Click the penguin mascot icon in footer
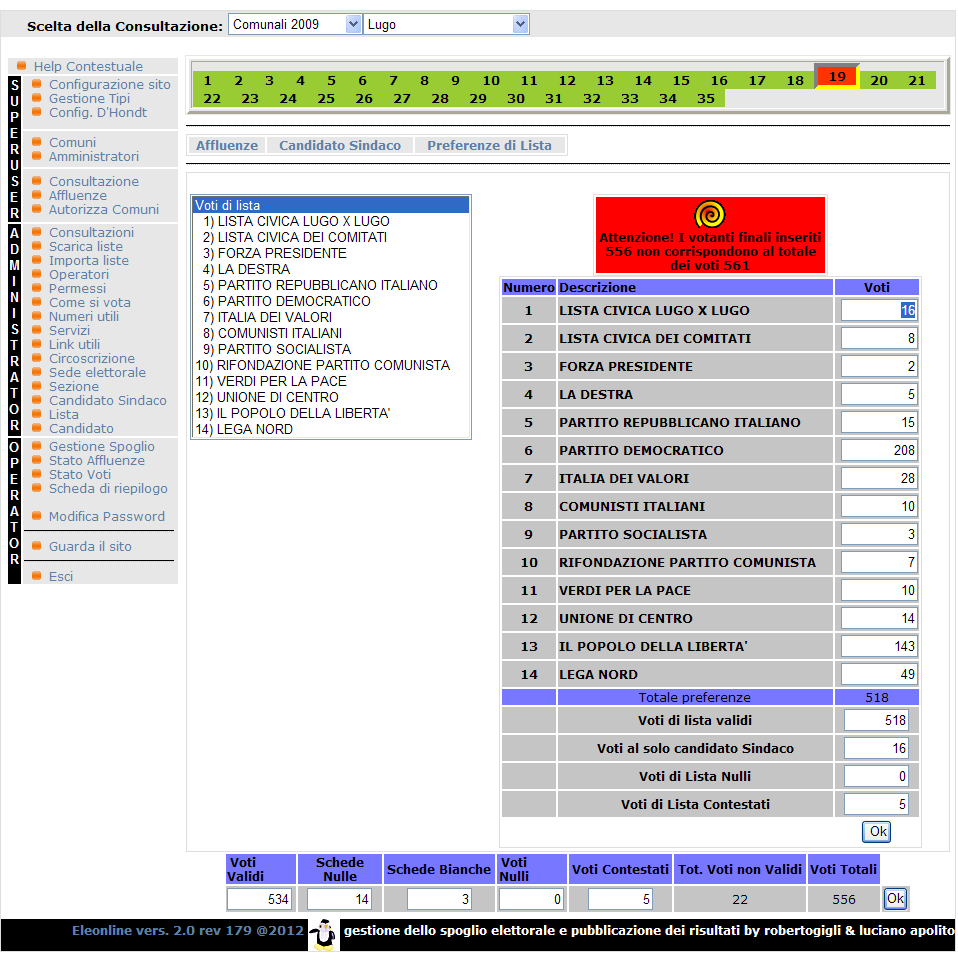Screen dimensions: 958x960 [322, 933]
